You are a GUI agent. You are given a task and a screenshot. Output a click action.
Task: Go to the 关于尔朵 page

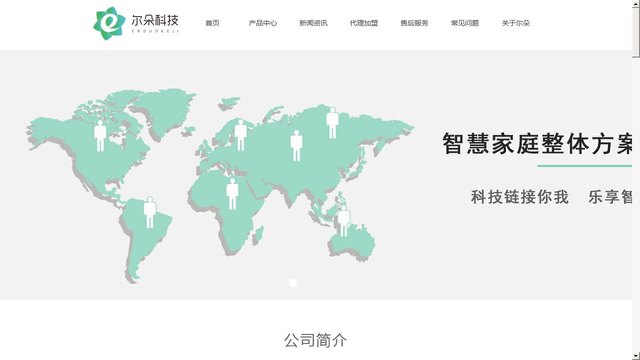pyautogui.click(x=516, y=23)
